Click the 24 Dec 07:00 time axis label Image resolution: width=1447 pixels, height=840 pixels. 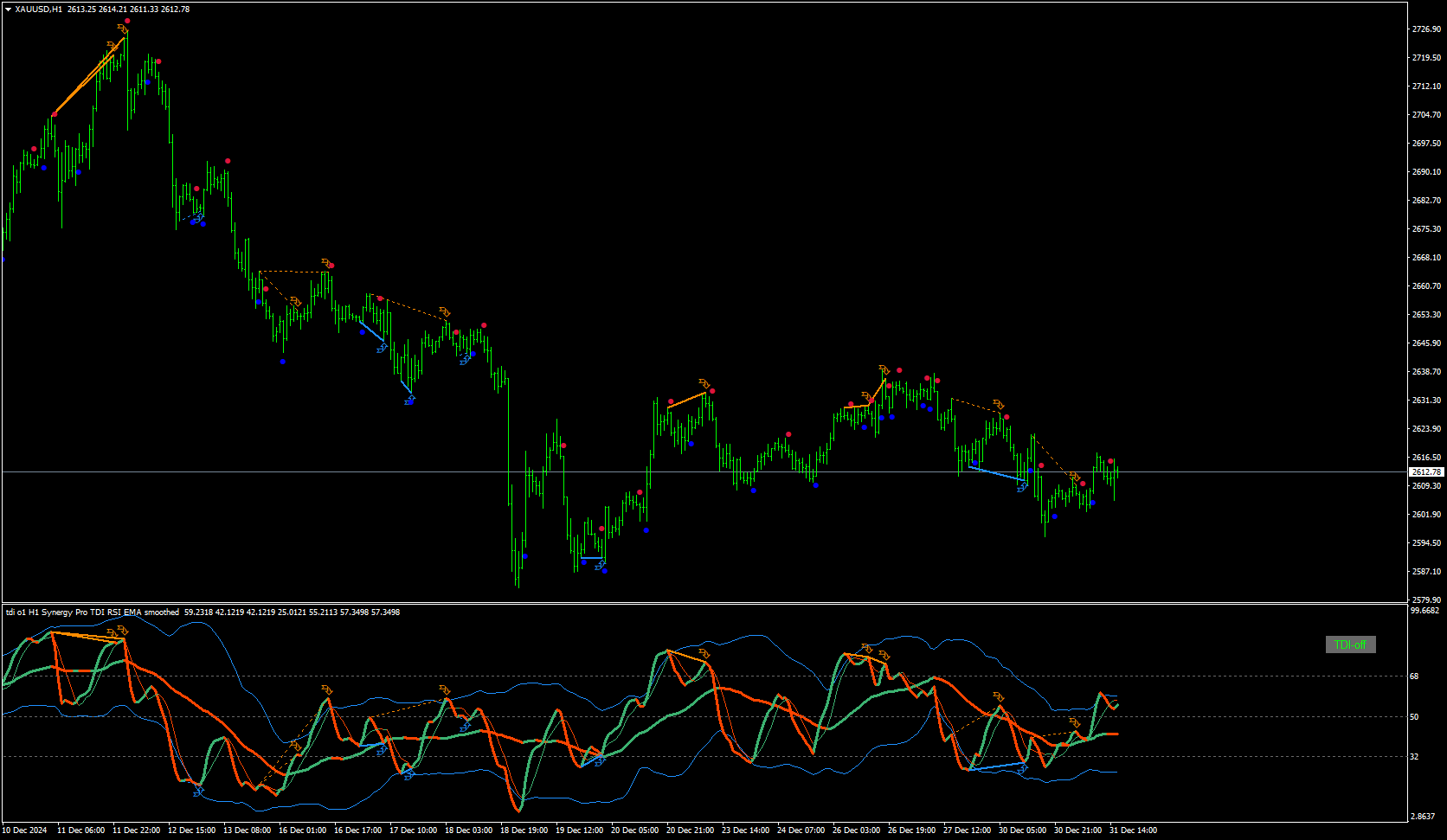[801, 830]
